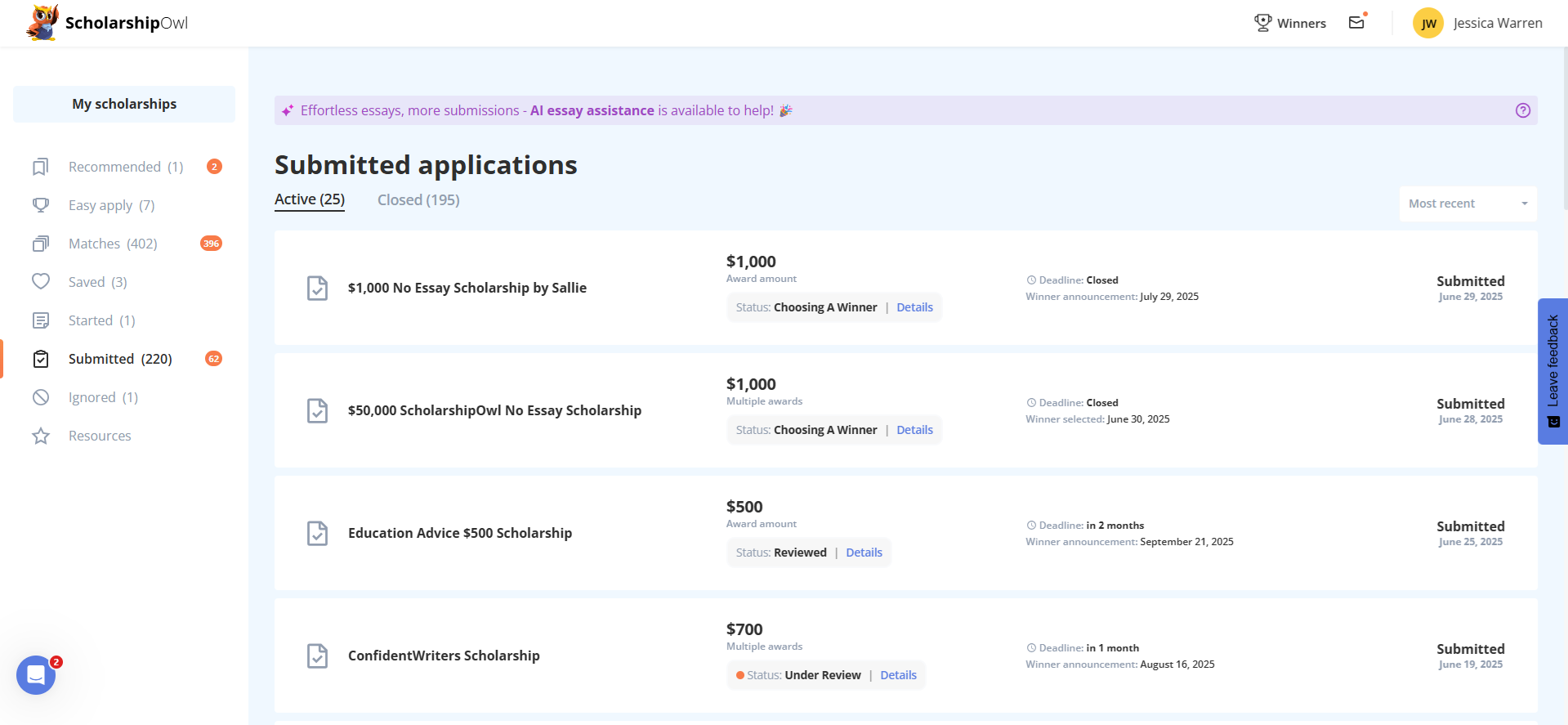Image resolution: width=1568 pixels, height=725 pixels.
Task: Open Ignored (1) in sidebar
Action: click(x=104, y=397)
